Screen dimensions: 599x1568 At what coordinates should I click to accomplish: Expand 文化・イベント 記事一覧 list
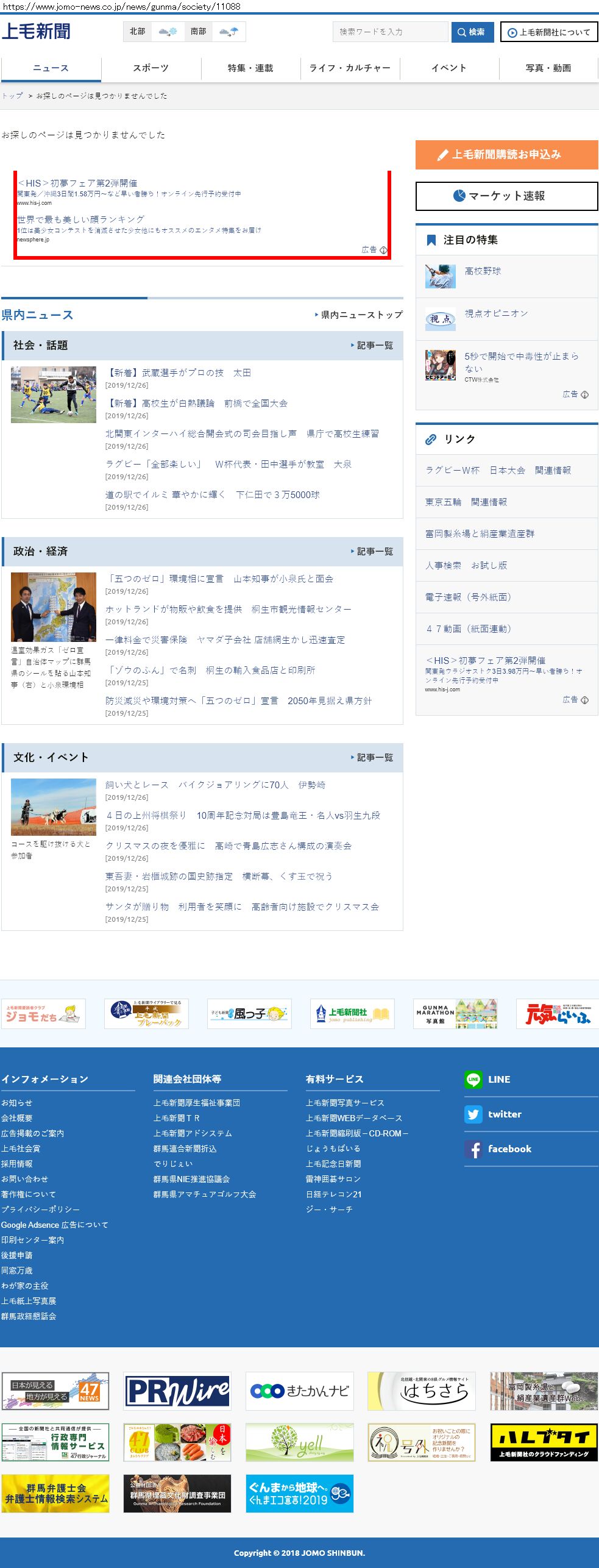(372, 758)
